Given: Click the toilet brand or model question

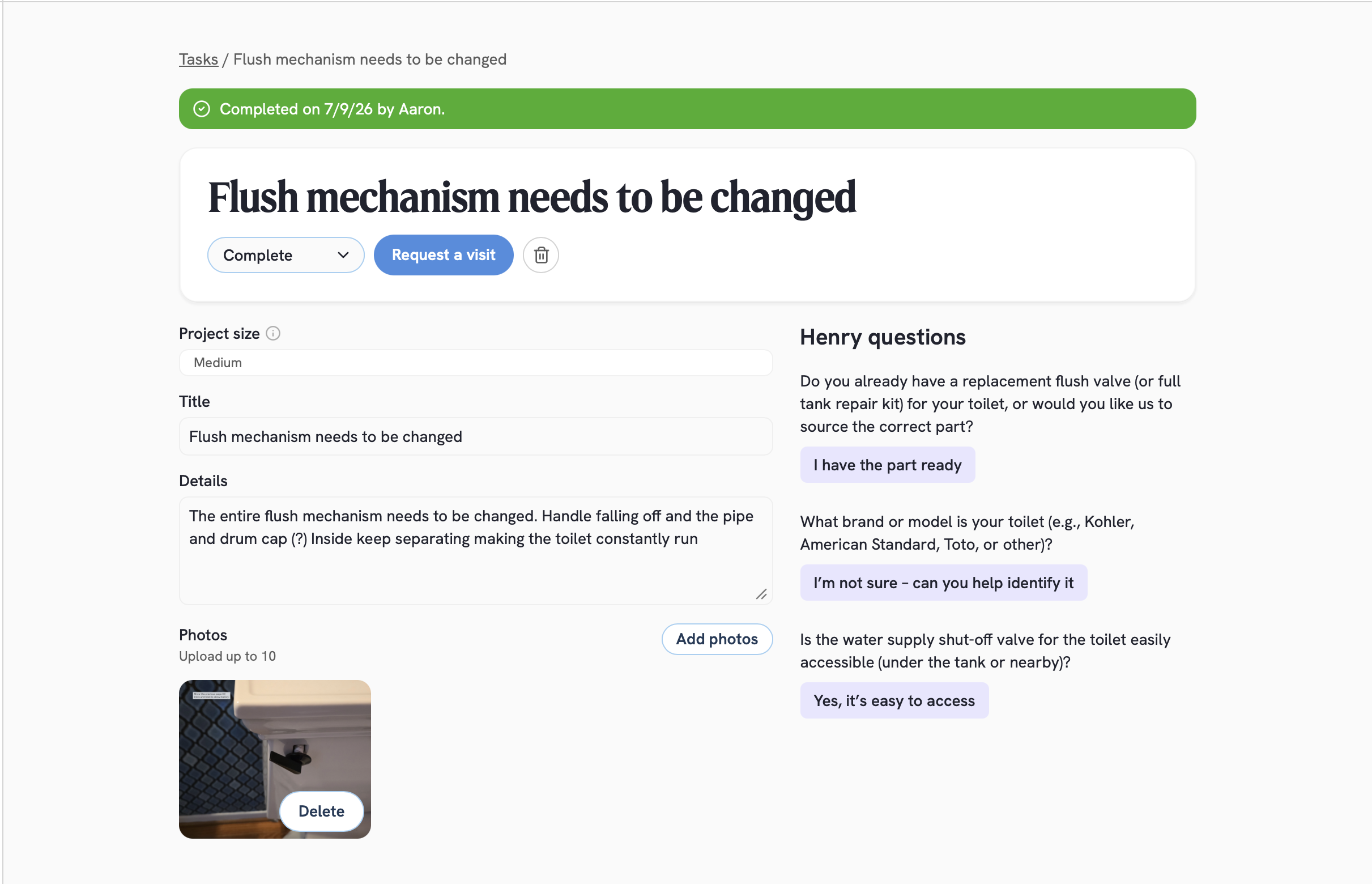Looking at the screenshot, I should [x=968, y=533].
